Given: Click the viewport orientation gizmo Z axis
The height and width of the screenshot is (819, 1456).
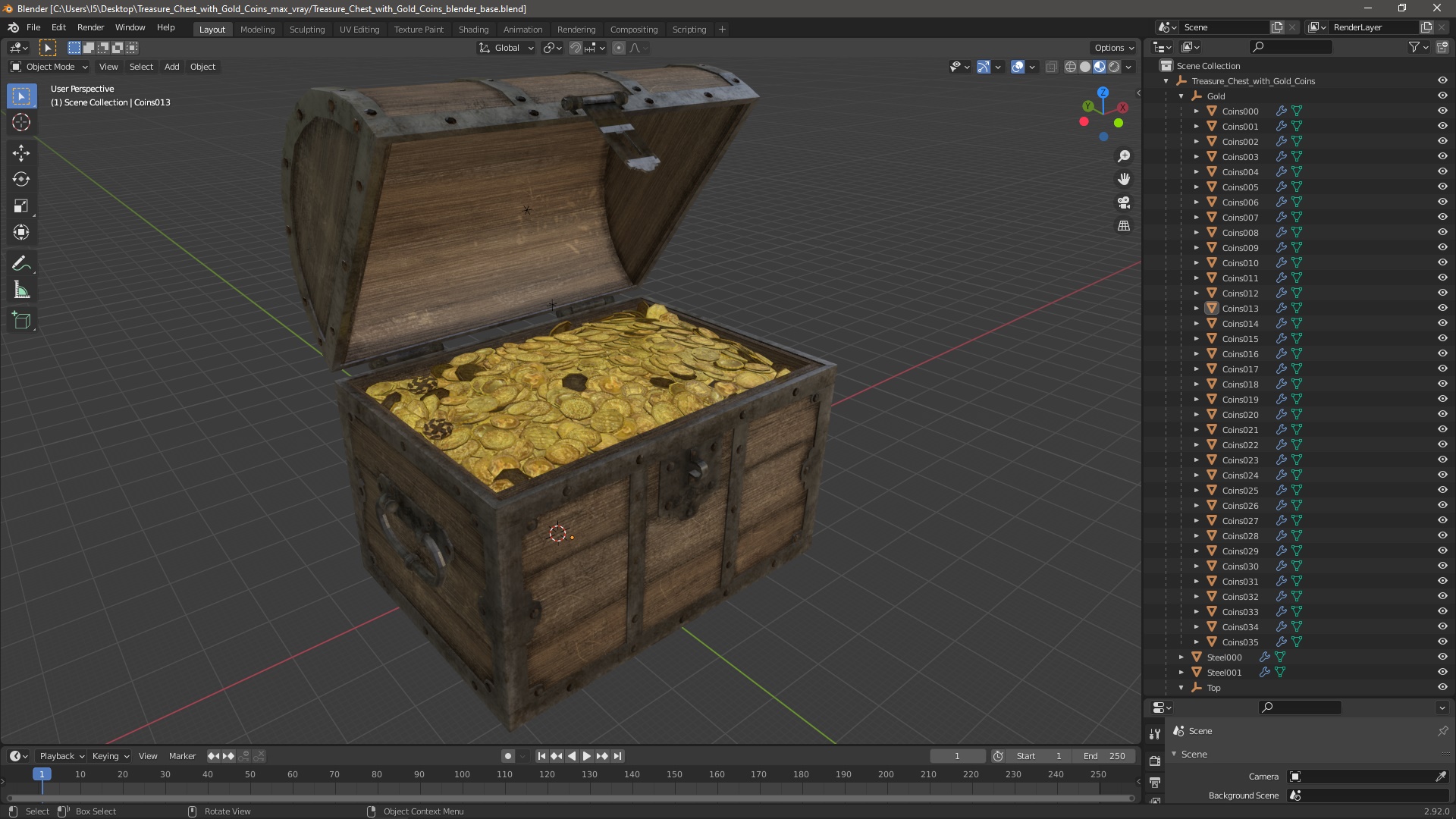Looking at the screenshot, I should click(x=1103, y=92).
